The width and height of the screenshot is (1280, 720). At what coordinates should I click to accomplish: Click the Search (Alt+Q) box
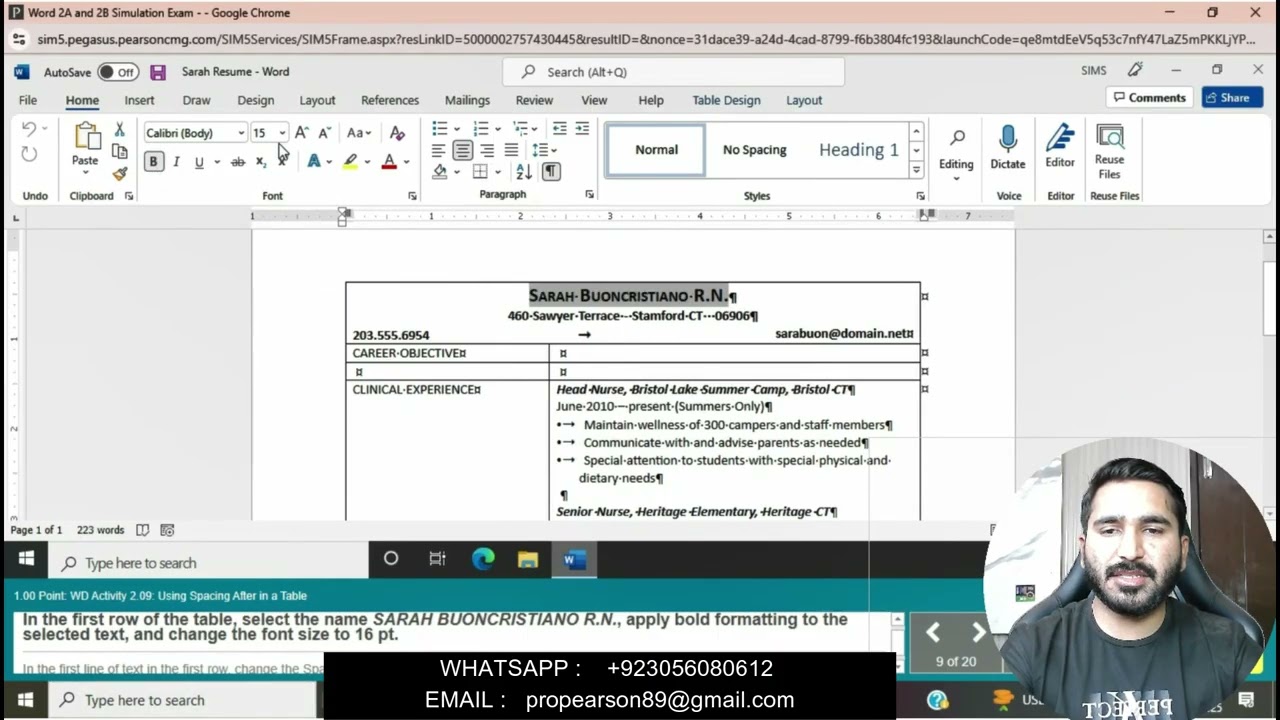click(x=674, y=72)
